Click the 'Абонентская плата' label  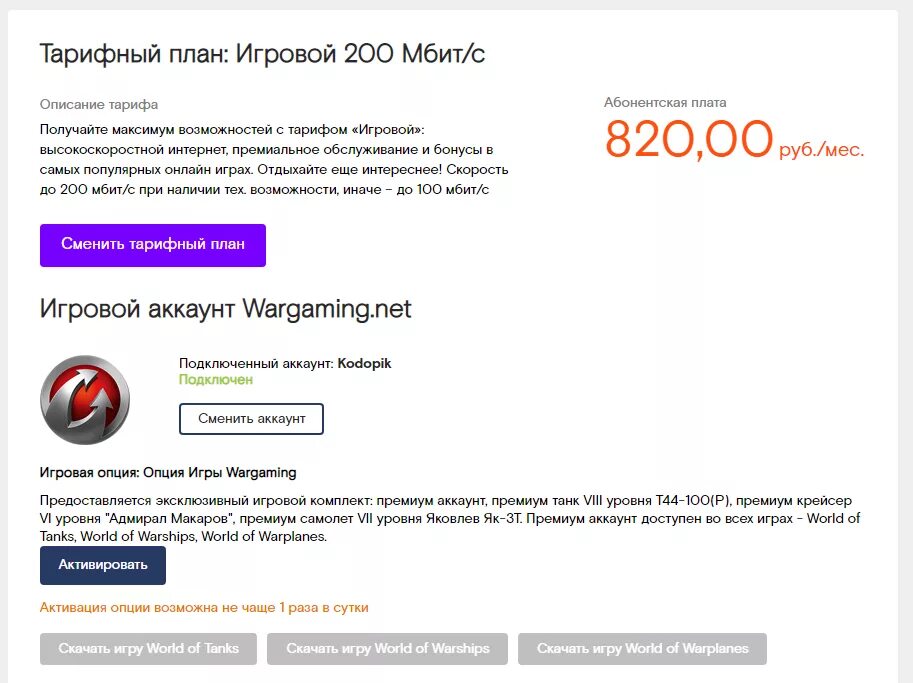(665, 102)
